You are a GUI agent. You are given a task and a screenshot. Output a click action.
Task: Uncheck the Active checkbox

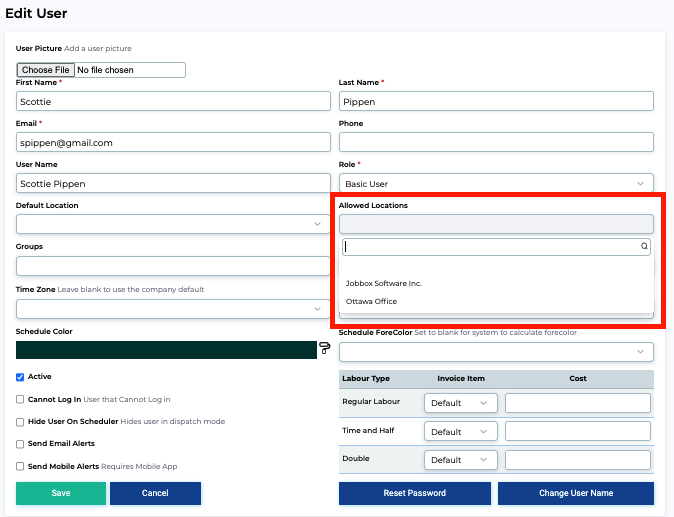tap(20, 377)
